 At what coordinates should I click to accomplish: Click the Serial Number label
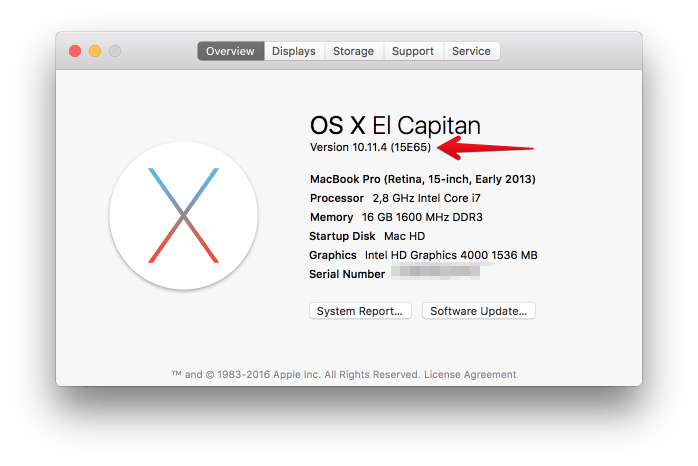click(347, 274)
